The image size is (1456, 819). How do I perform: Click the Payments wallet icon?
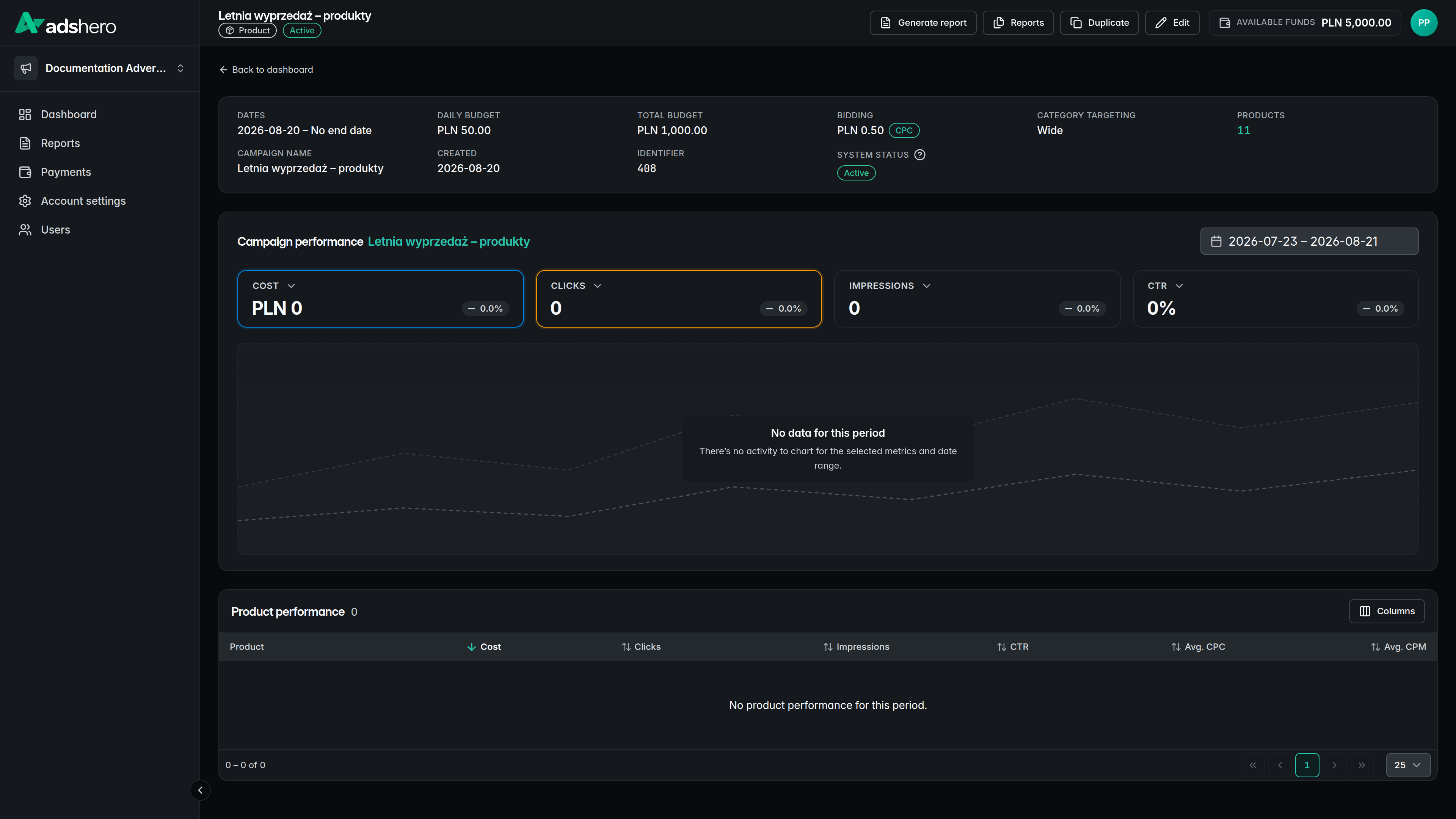coord(25,173)
